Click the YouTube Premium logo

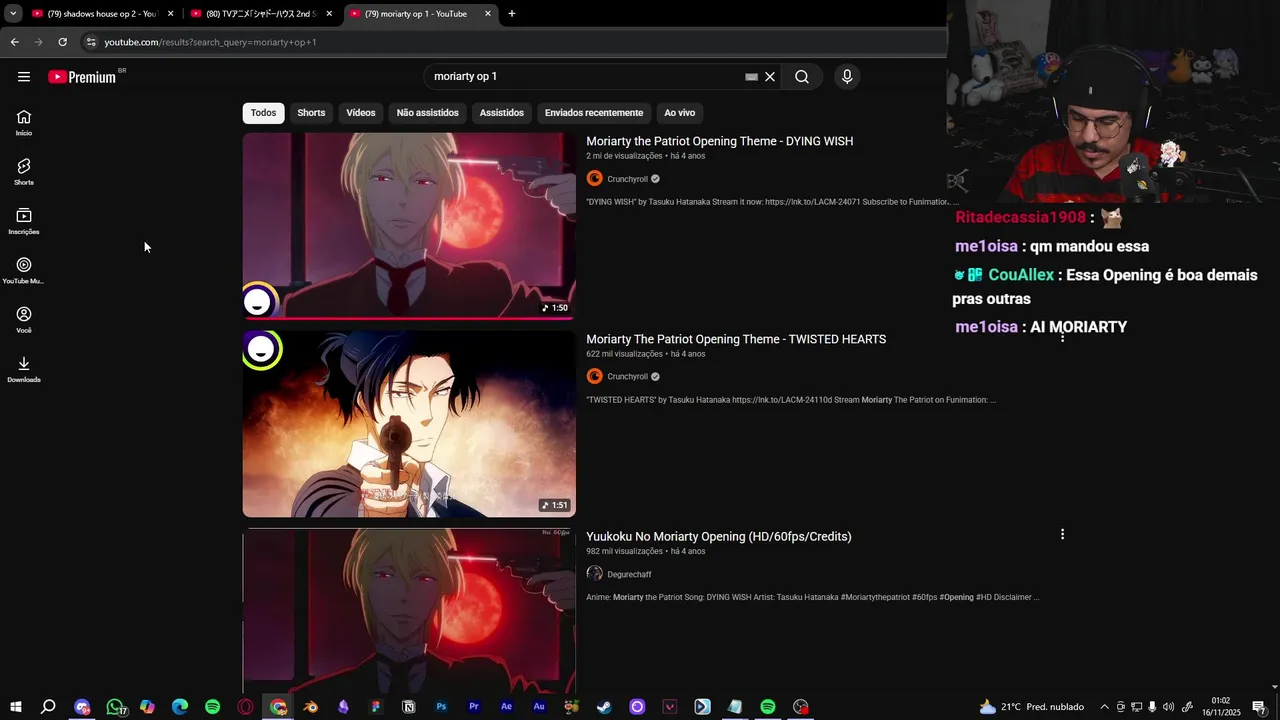click(x=83, y=77)
